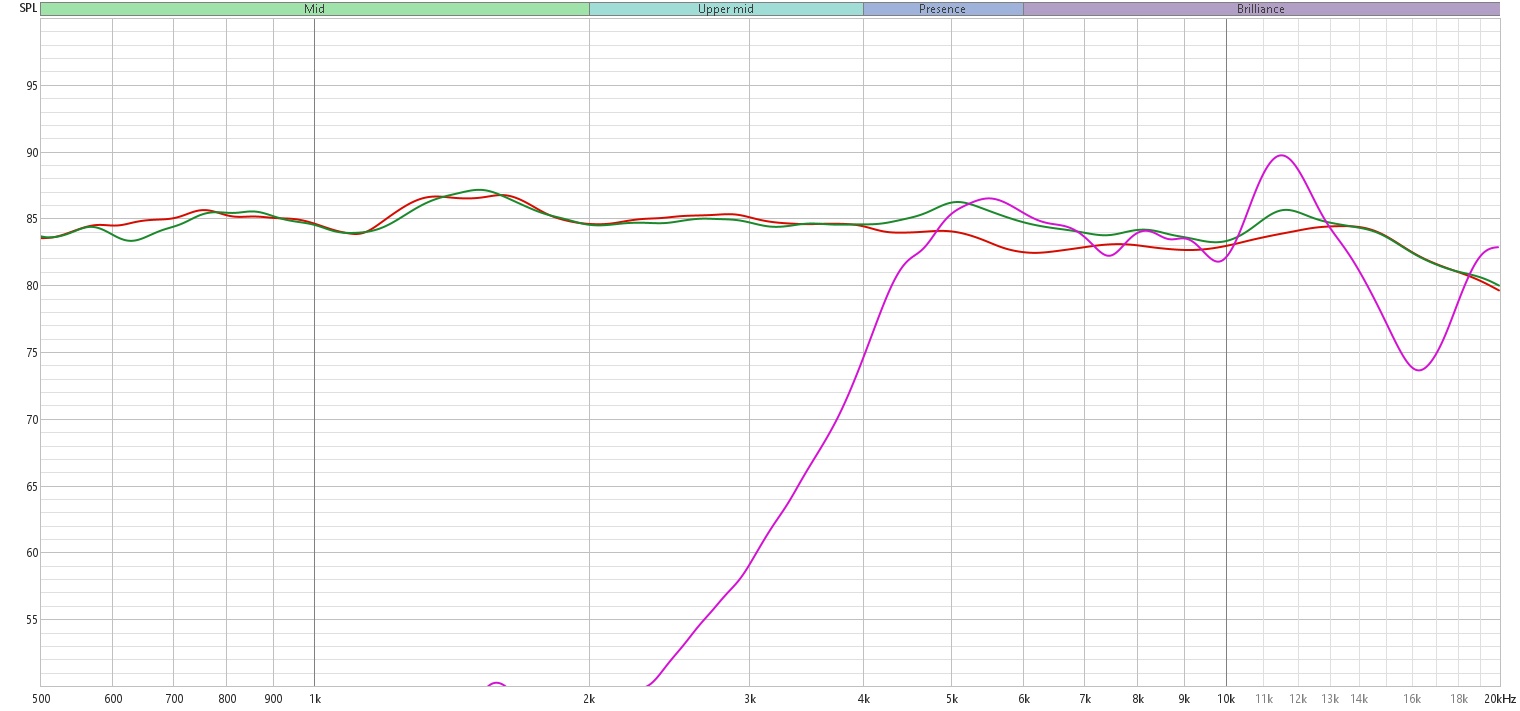Click the 55 value on SPL axis
The image size is (1520, 711).
tap(32, 620)
